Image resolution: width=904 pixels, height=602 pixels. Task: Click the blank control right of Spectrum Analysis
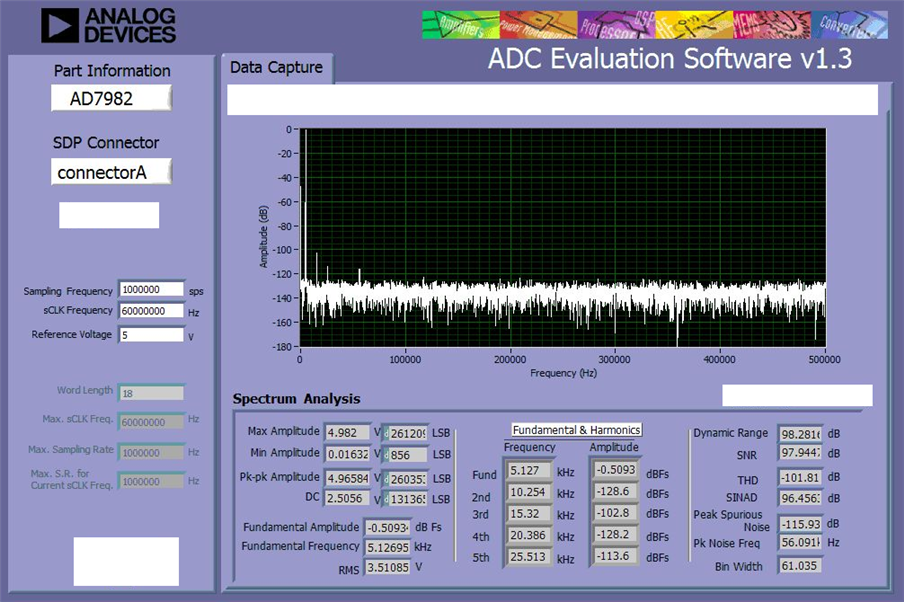click(797, 396)
